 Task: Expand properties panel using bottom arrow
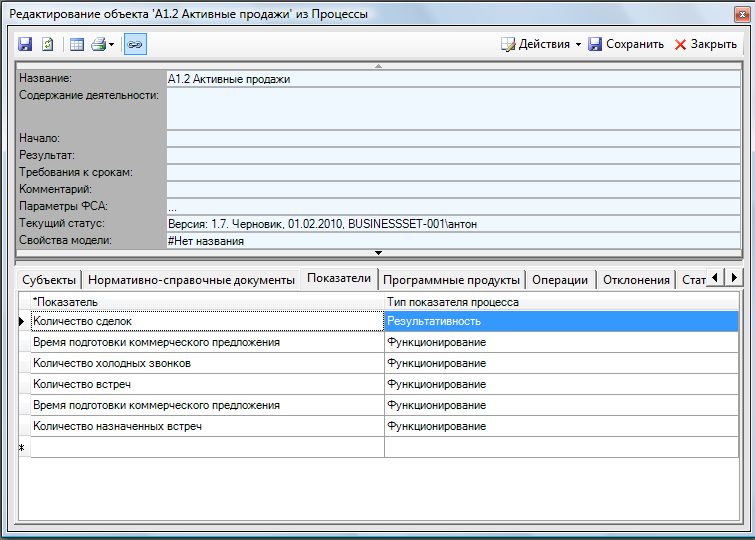tap(377, 253)
